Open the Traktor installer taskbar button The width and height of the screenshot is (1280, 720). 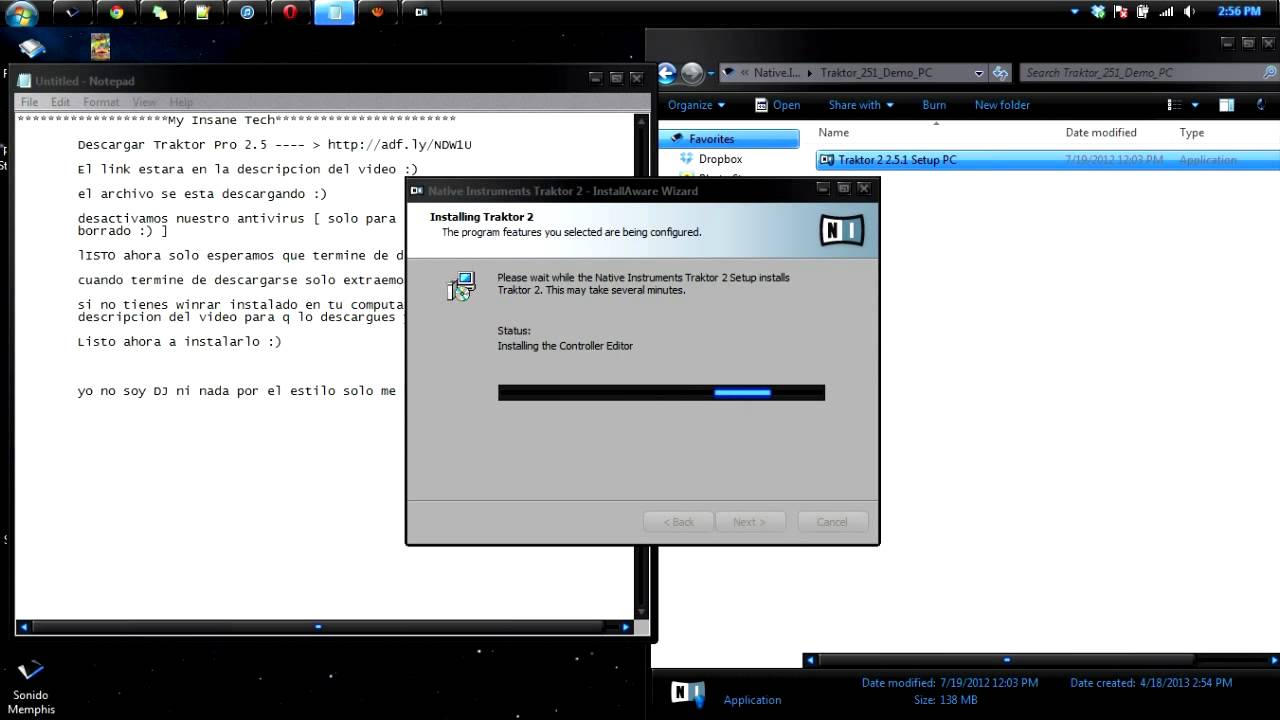click(422, 13)
